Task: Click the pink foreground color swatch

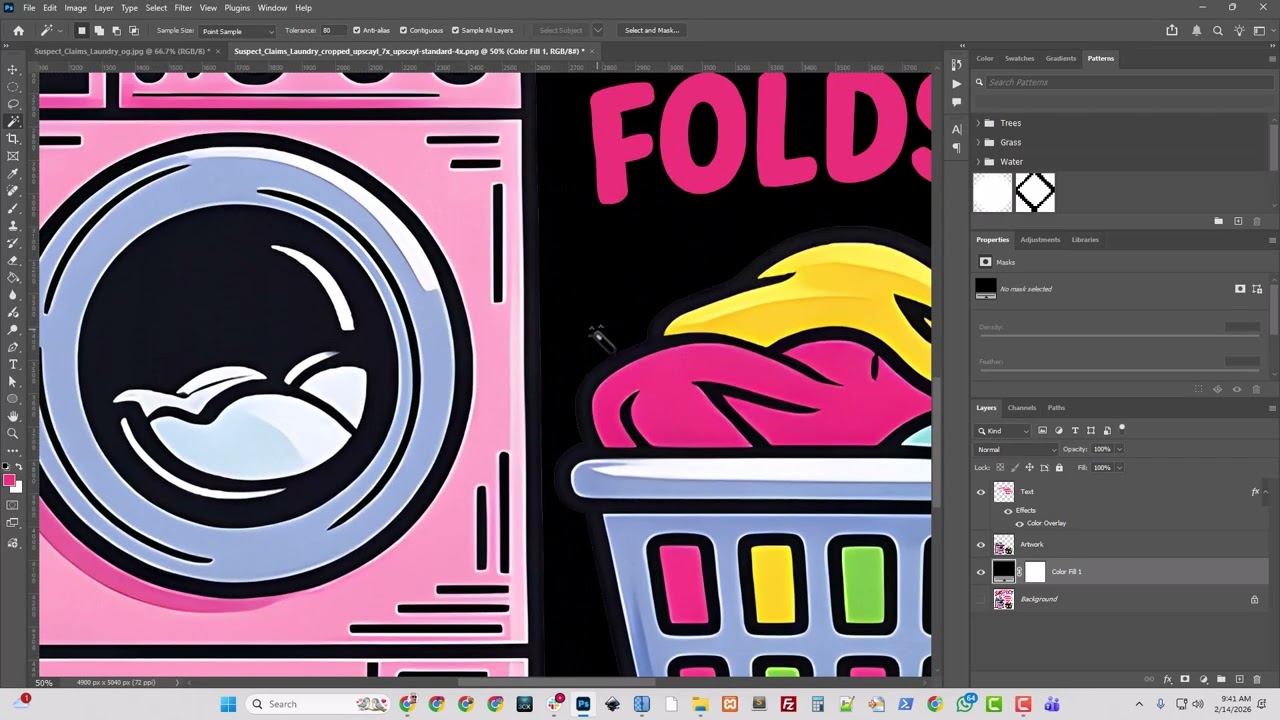Action: click(x=9, y=482)
